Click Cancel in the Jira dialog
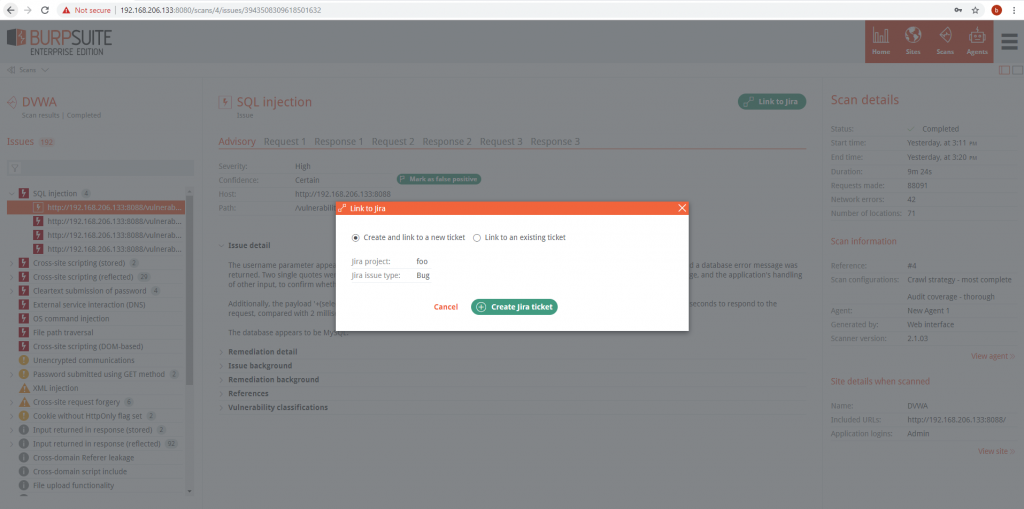The height and width of the screenshot is (509, 1024). coord(445,307)
